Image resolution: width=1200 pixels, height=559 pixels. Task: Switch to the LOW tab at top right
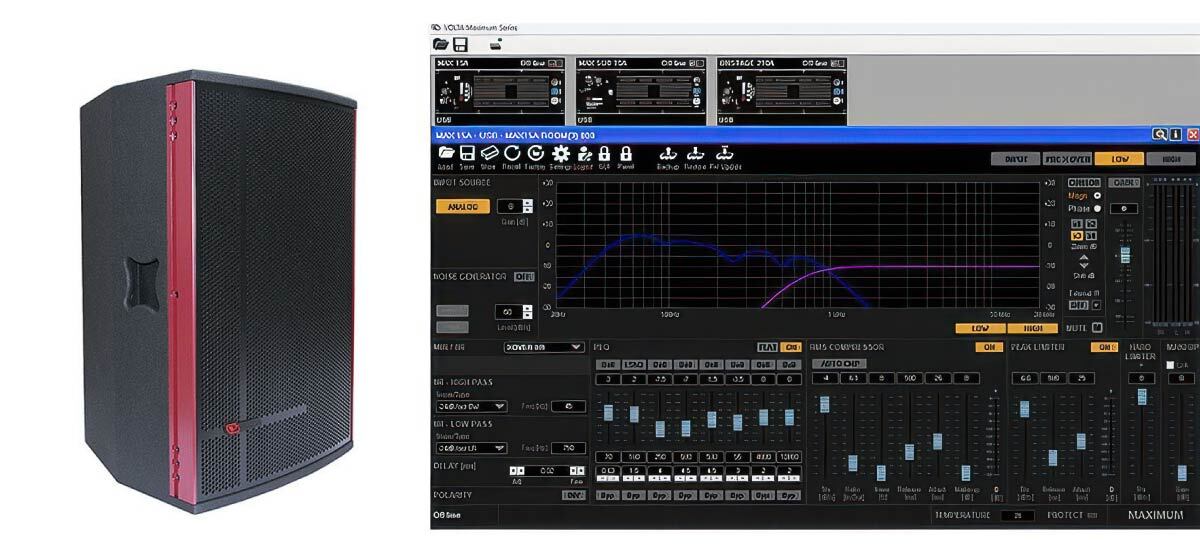click(1119, 159)
